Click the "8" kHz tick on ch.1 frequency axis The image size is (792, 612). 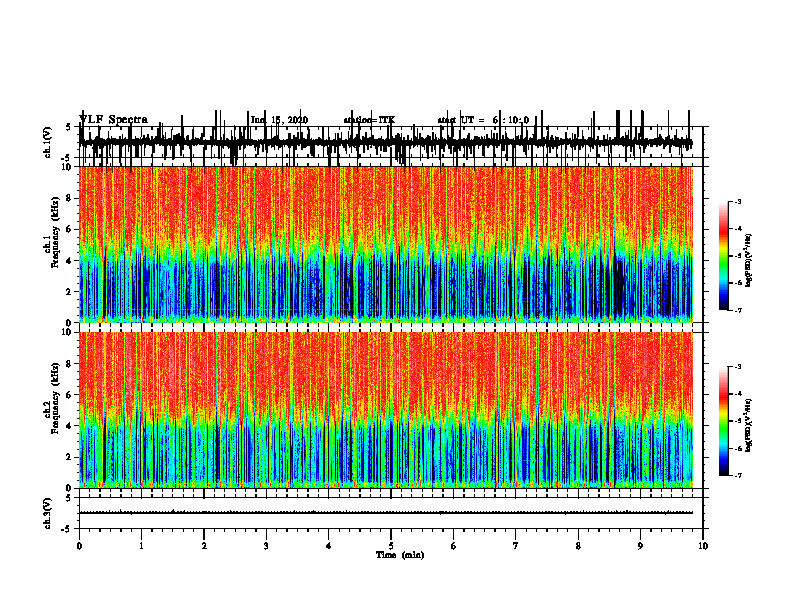[70, 198]
